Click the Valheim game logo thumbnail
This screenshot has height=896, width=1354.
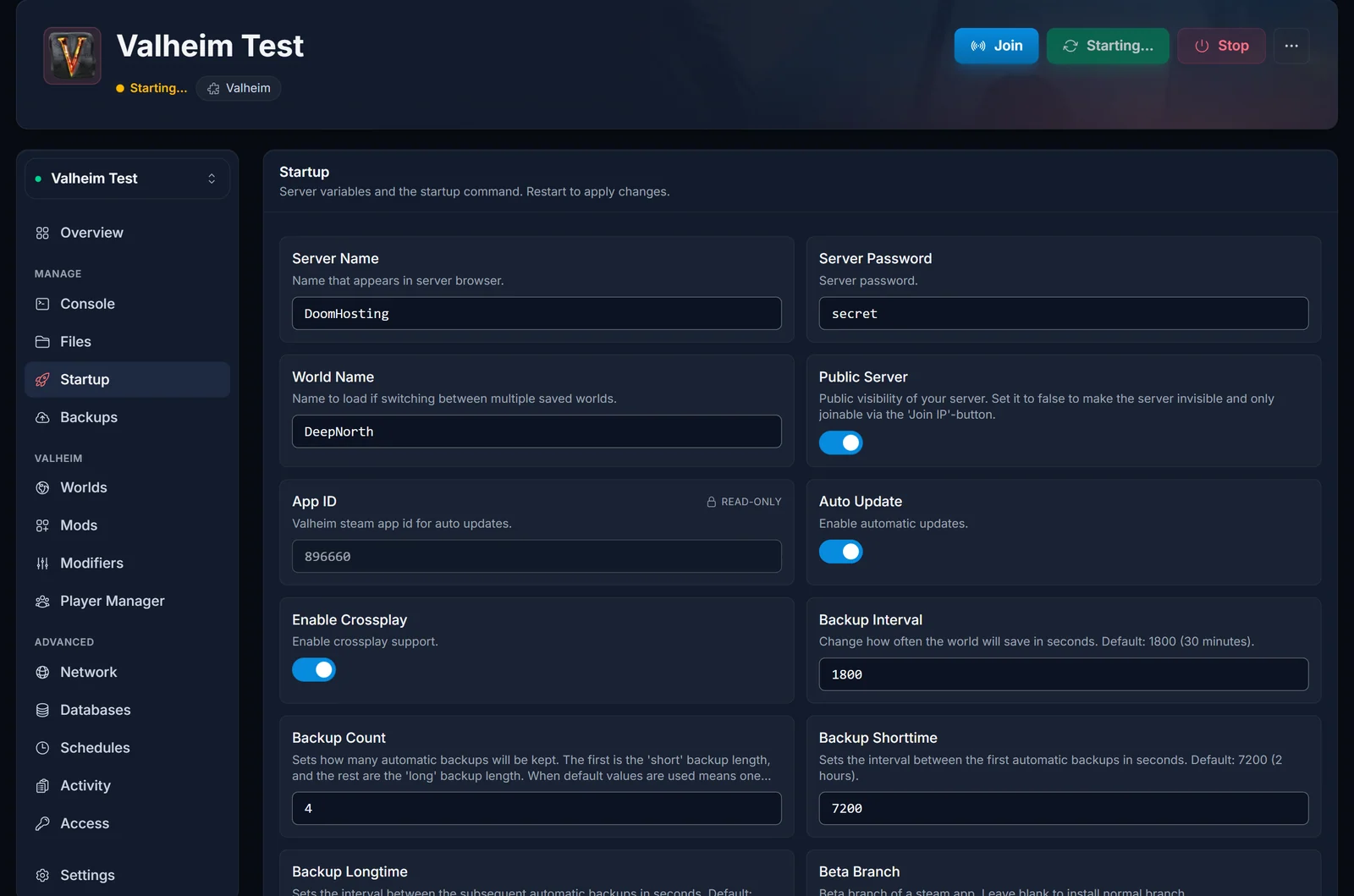click(72, 56)
